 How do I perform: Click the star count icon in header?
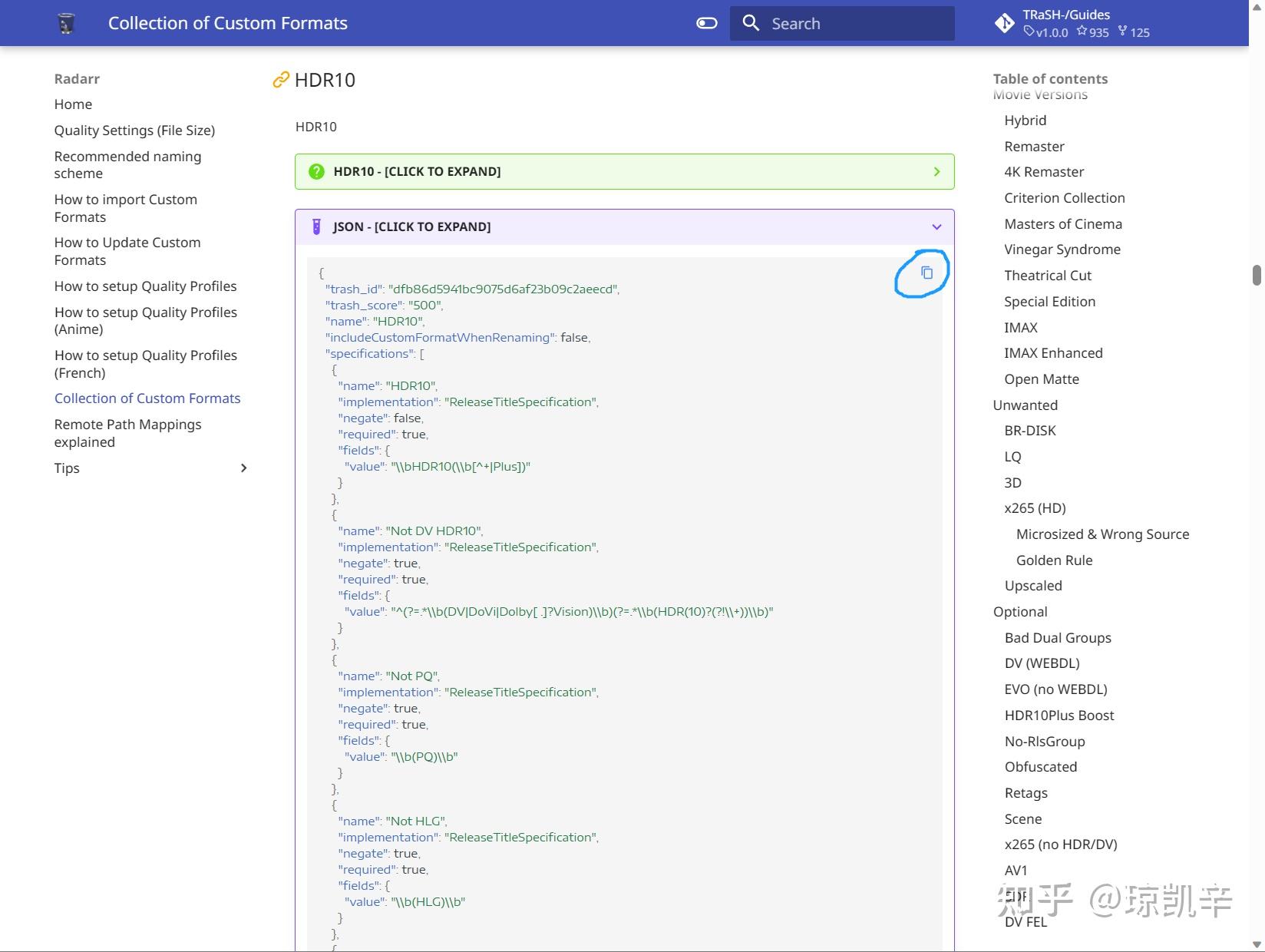coord(1082,31)
